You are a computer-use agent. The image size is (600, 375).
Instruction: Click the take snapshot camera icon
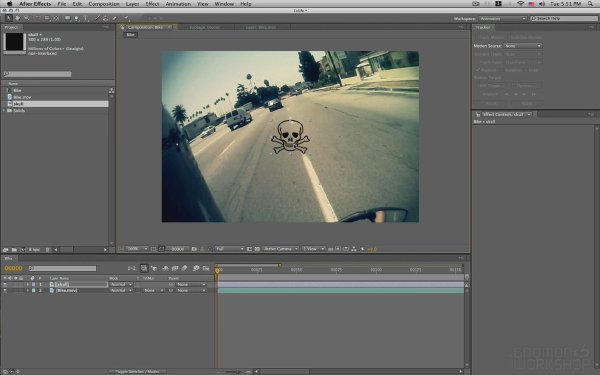[x=194, y=249]
